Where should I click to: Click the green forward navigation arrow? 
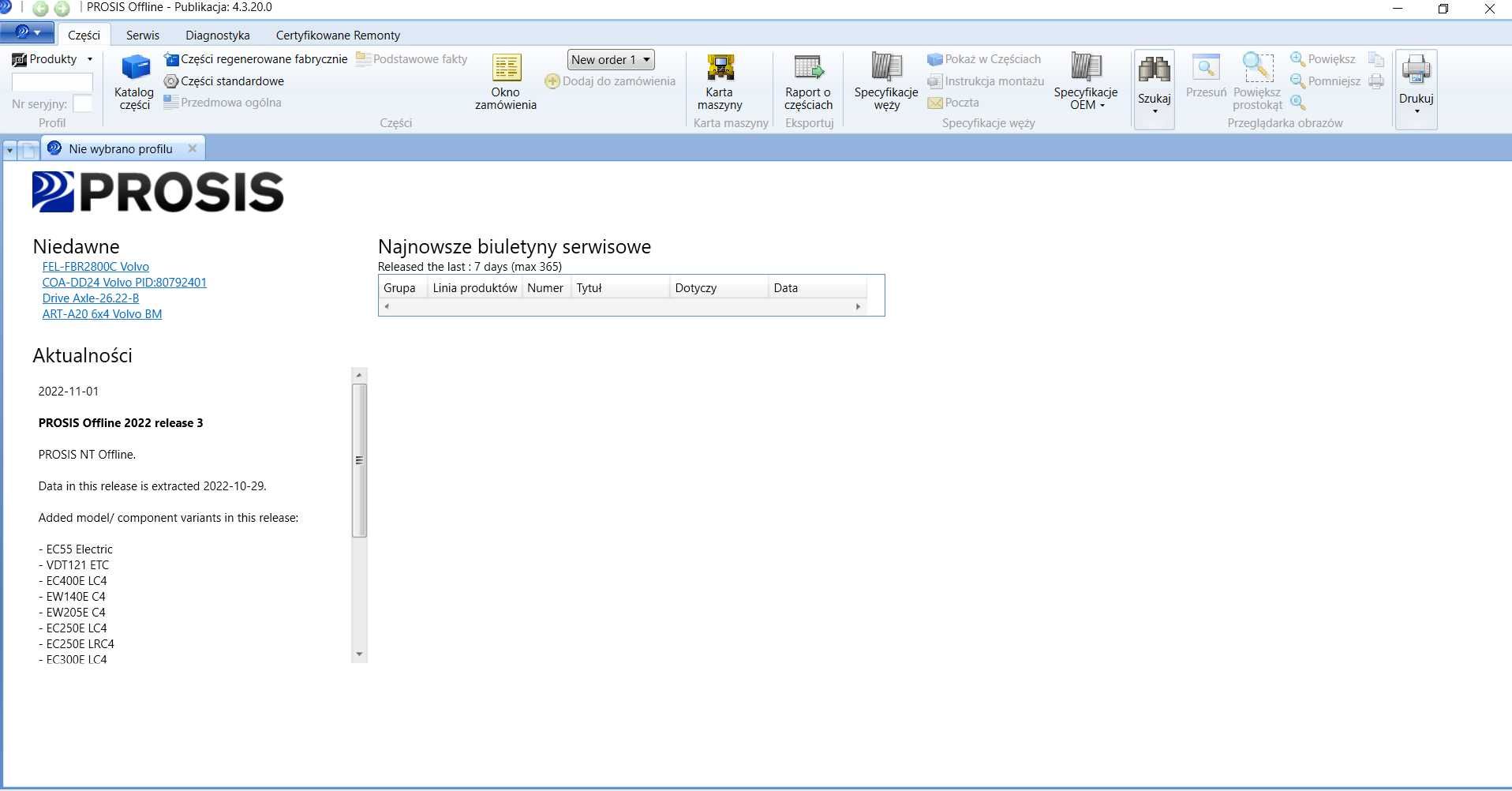[62, 9]
